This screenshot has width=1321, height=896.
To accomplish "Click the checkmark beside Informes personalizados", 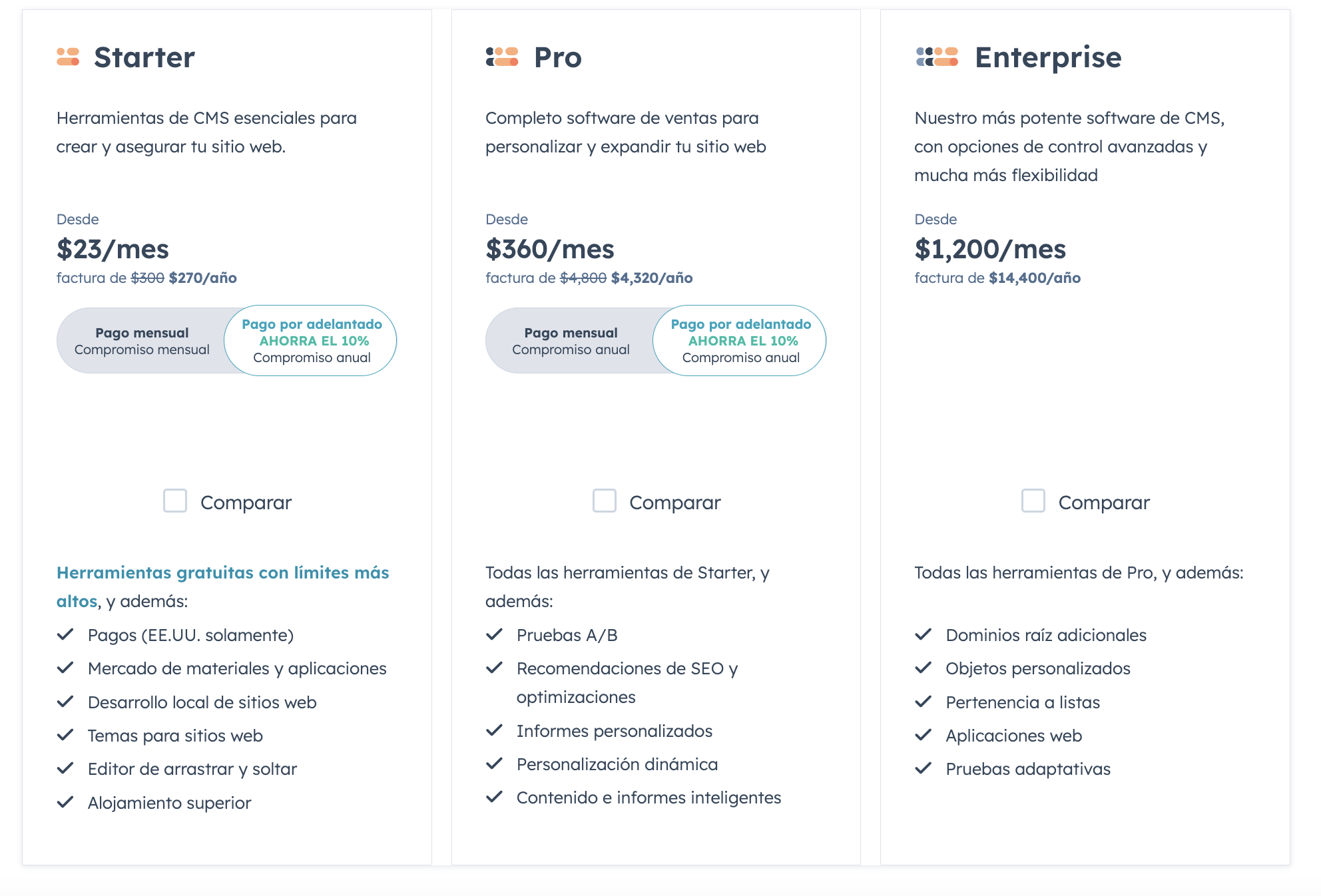I will tap(495, 730).
